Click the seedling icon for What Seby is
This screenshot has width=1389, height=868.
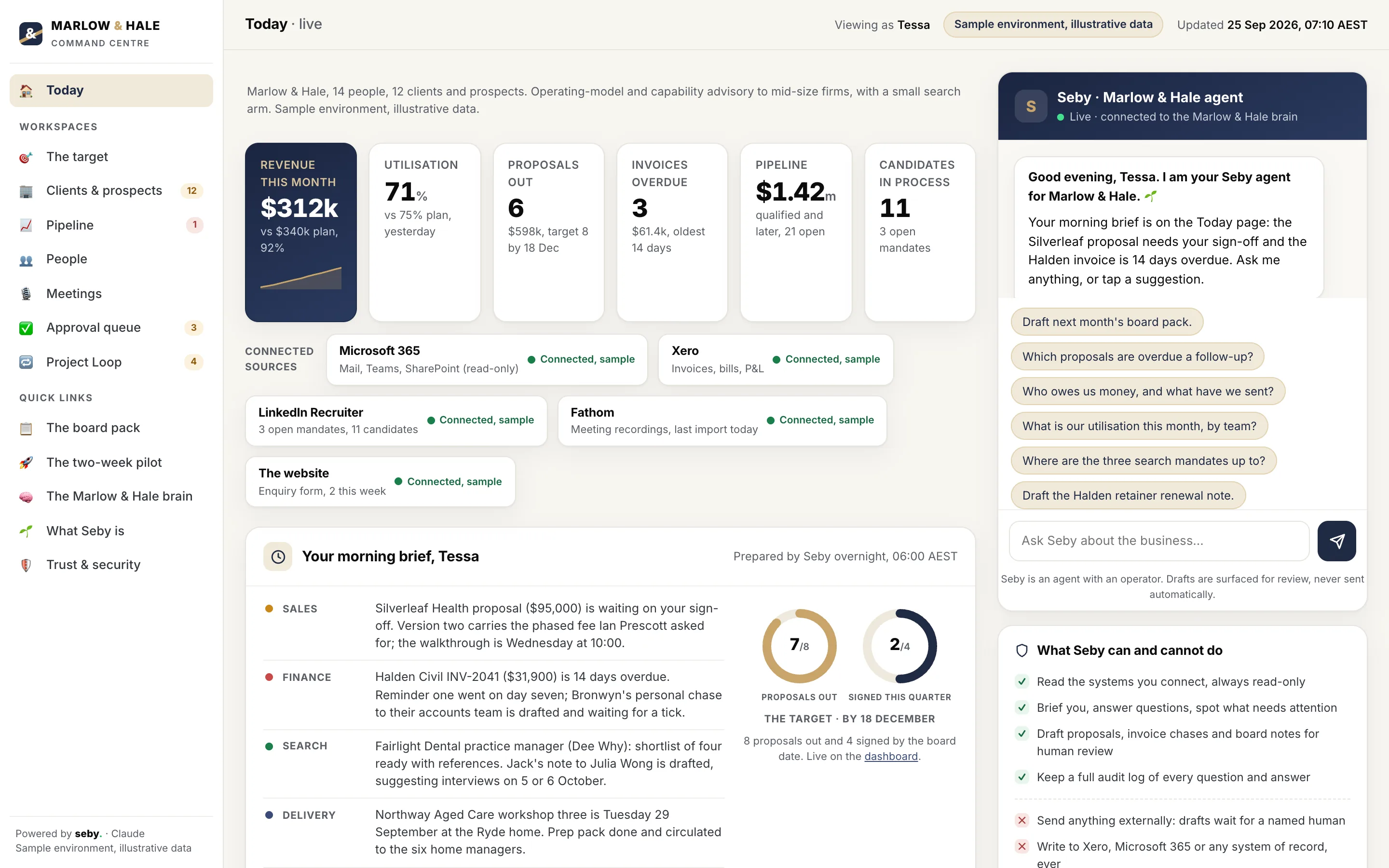click(26, 531)
